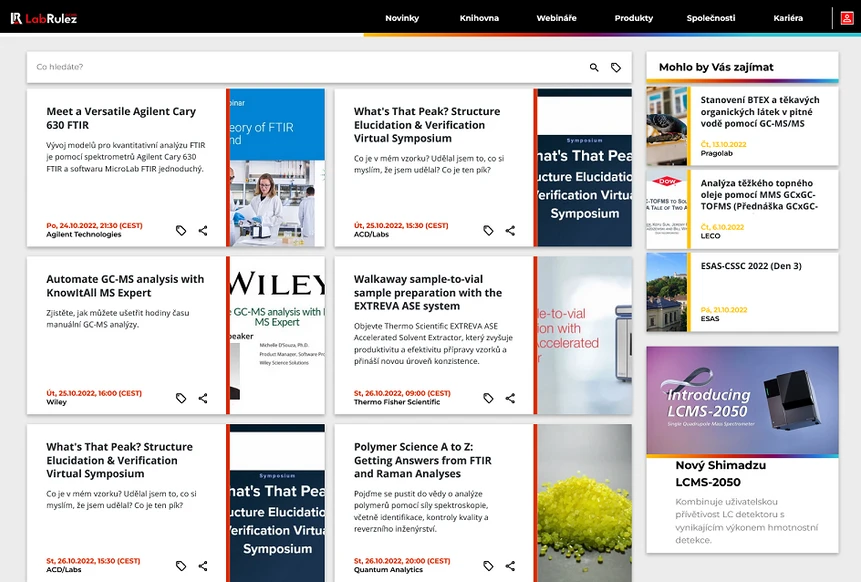Screen dimensions: 861x582
Task: Click the 'LECO' label in sidebar
Action: pos(710,236)
